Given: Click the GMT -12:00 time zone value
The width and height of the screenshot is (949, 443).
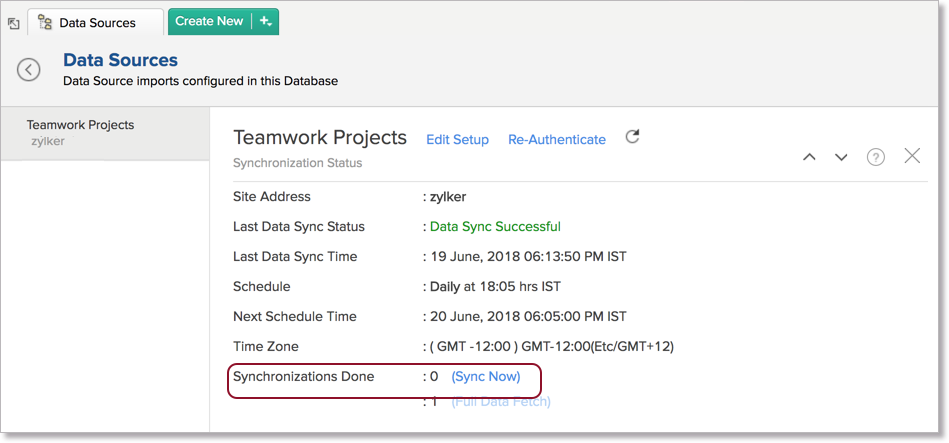Looking at the screenshot, I should 551,347.
